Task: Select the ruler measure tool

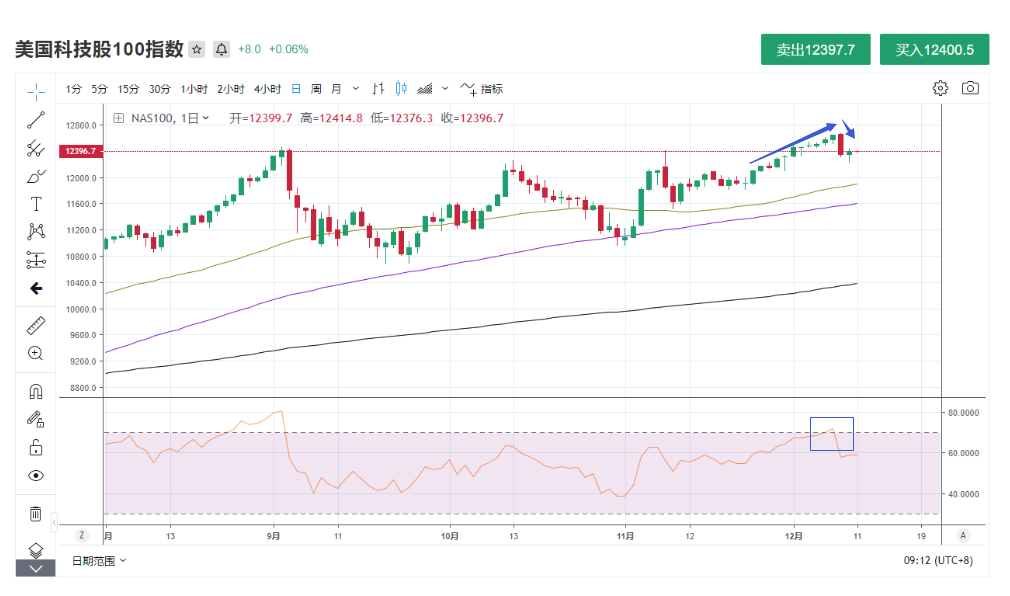Action: pyautogui.click(x=36, y=325)
